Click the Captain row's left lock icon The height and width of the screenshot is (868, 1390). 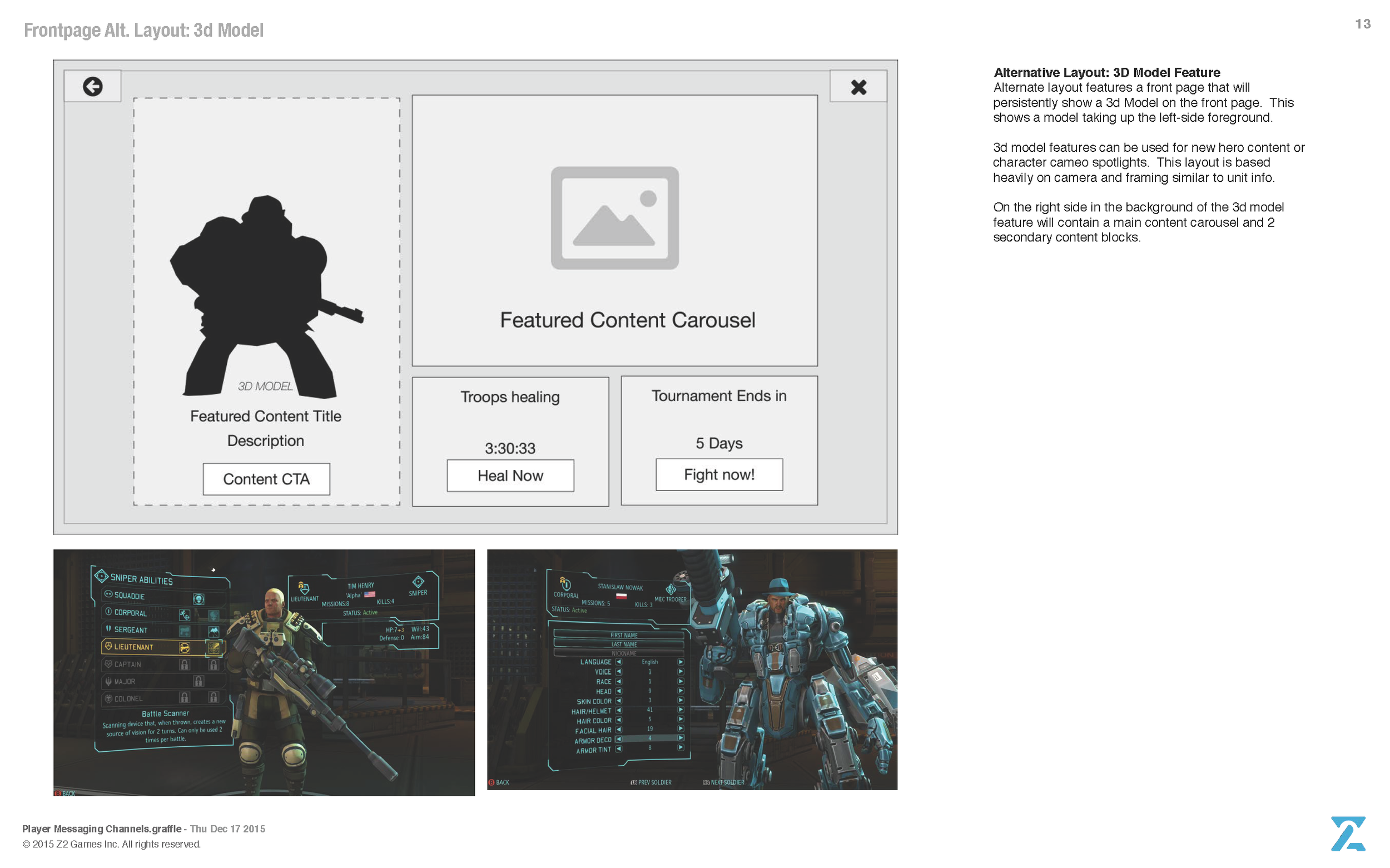(x=184, y=665)
